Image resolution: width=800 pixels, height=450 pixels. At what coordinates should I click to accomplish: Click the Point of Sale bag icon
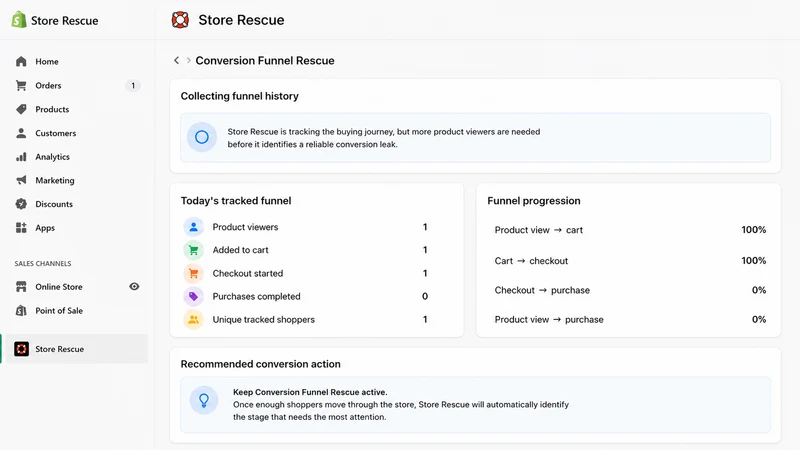coord(21,310)
